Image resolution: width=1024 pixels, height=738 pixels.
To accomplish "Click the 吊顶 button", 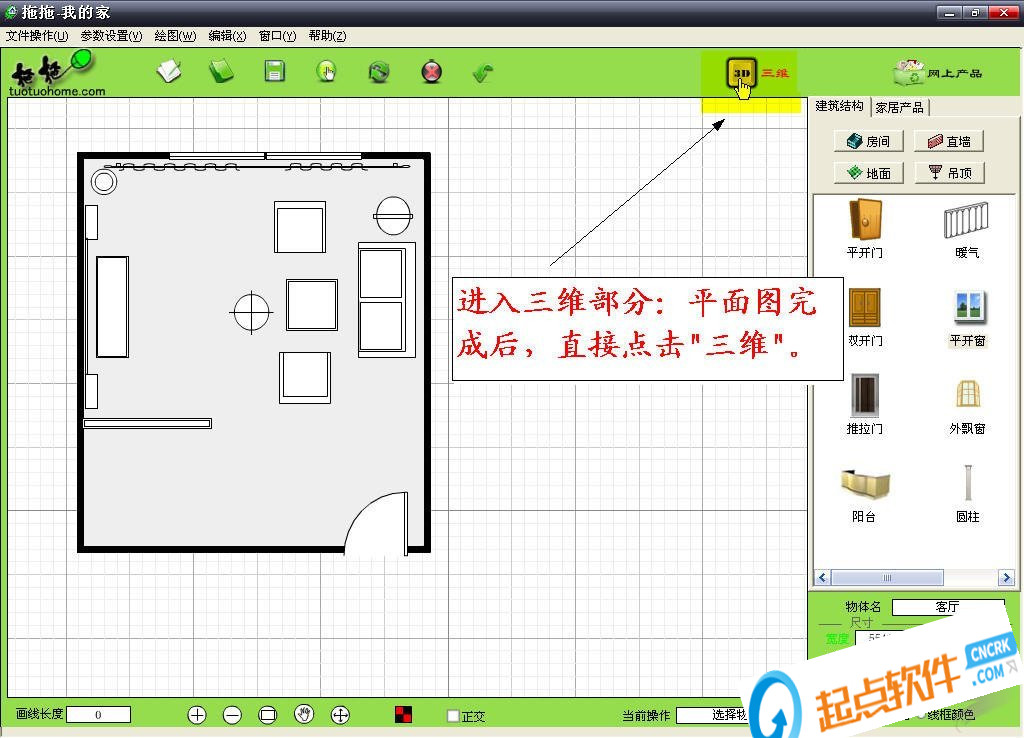I will click(x=950, y=173).
